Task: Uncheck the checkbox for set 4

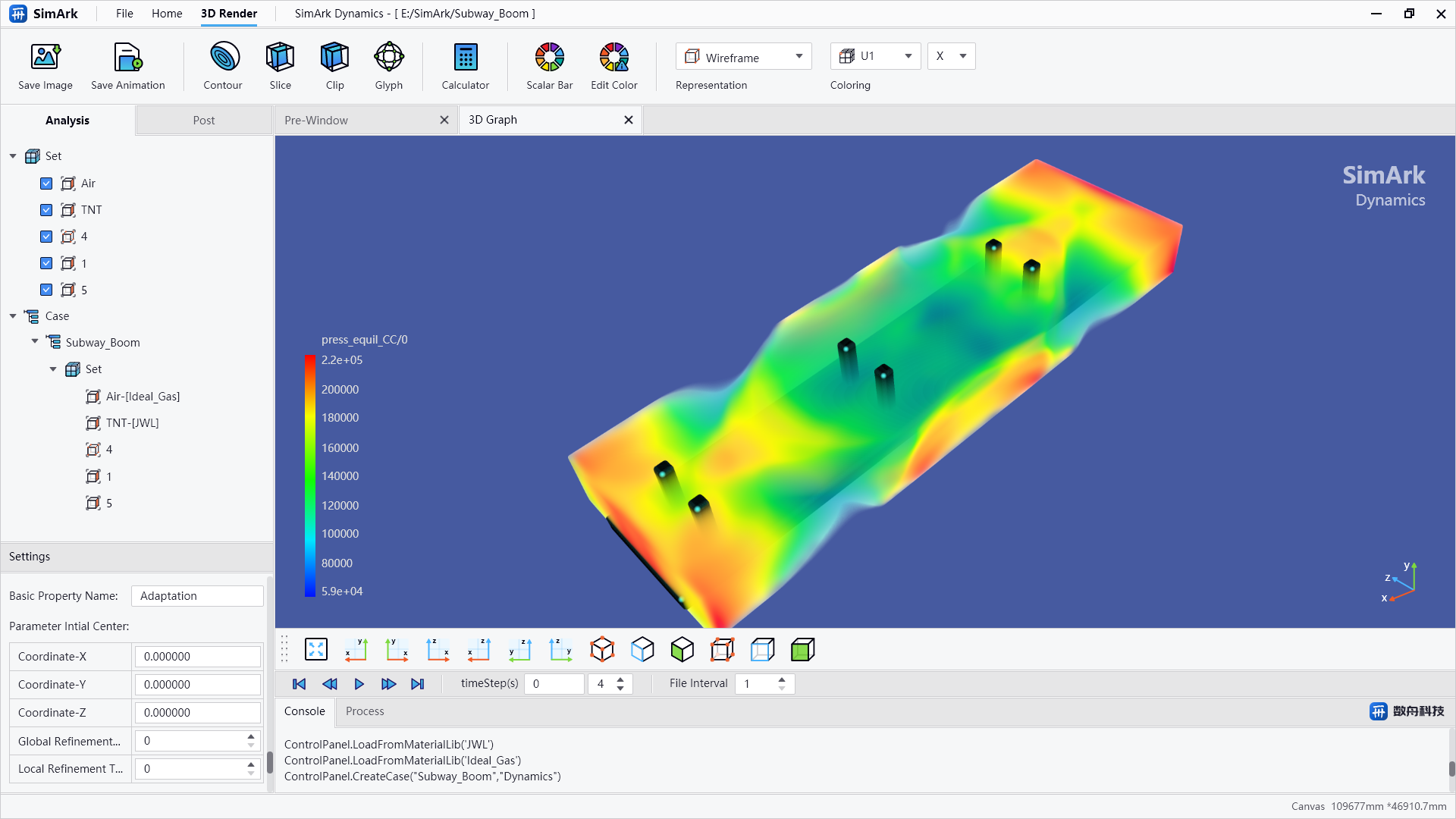Action: (46, 237)
